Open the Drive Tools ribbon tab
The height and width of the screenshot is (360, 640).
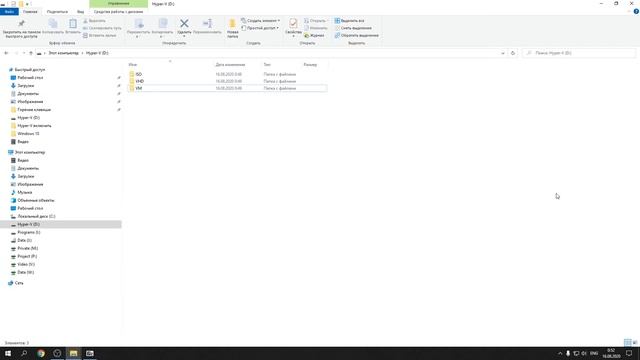click(x=118, y=12)
